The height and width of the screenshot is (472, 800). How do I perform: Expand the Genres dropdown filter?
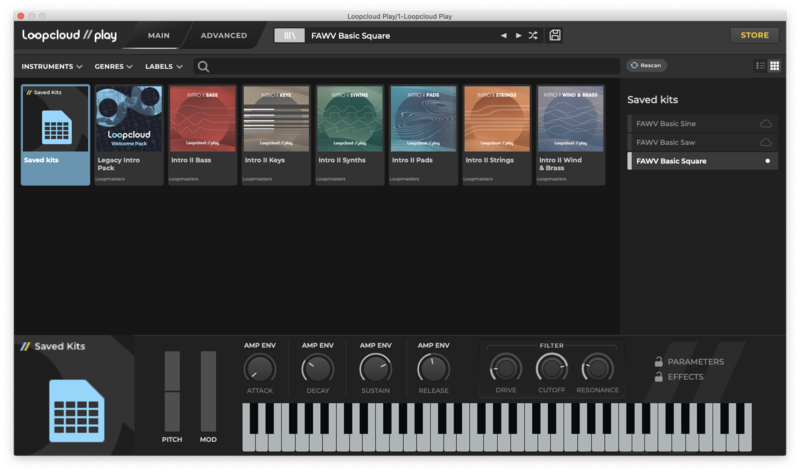click(114, 67)
